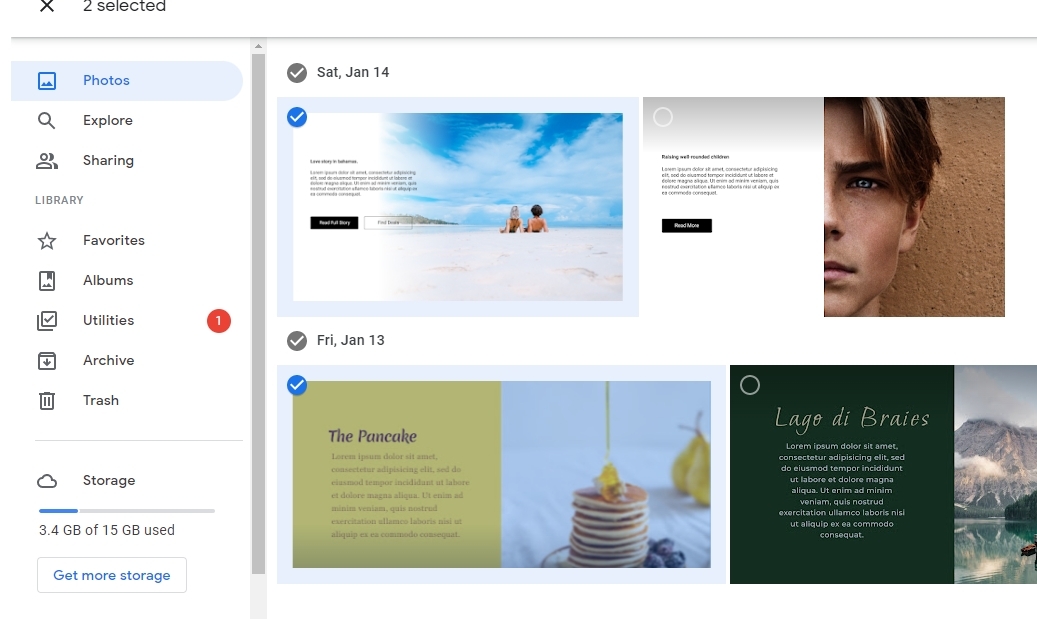Click the Albums bookmark icon
The height and width of the screenshot is (619, 1037).
coord(47,281)
